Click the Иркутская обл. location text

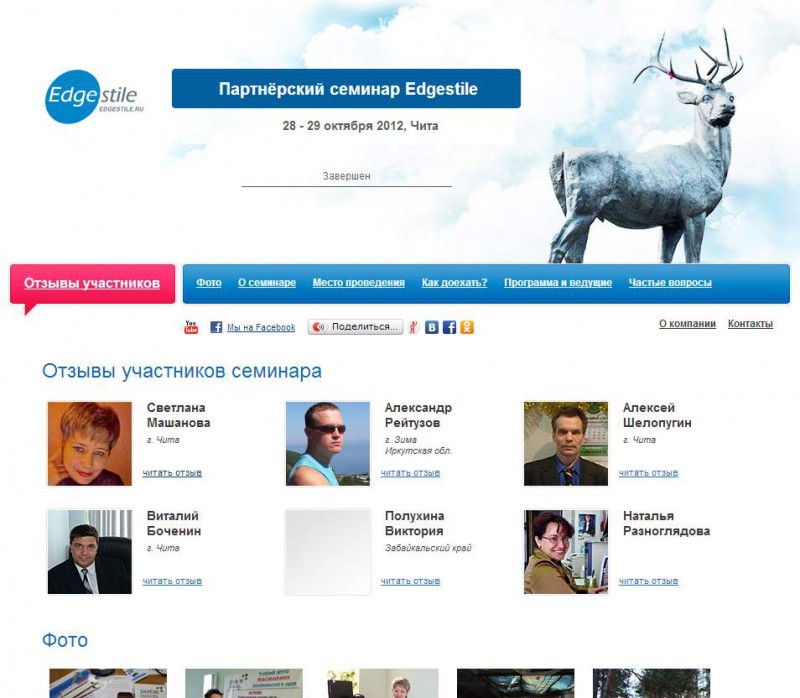click(x=418, y=451)
